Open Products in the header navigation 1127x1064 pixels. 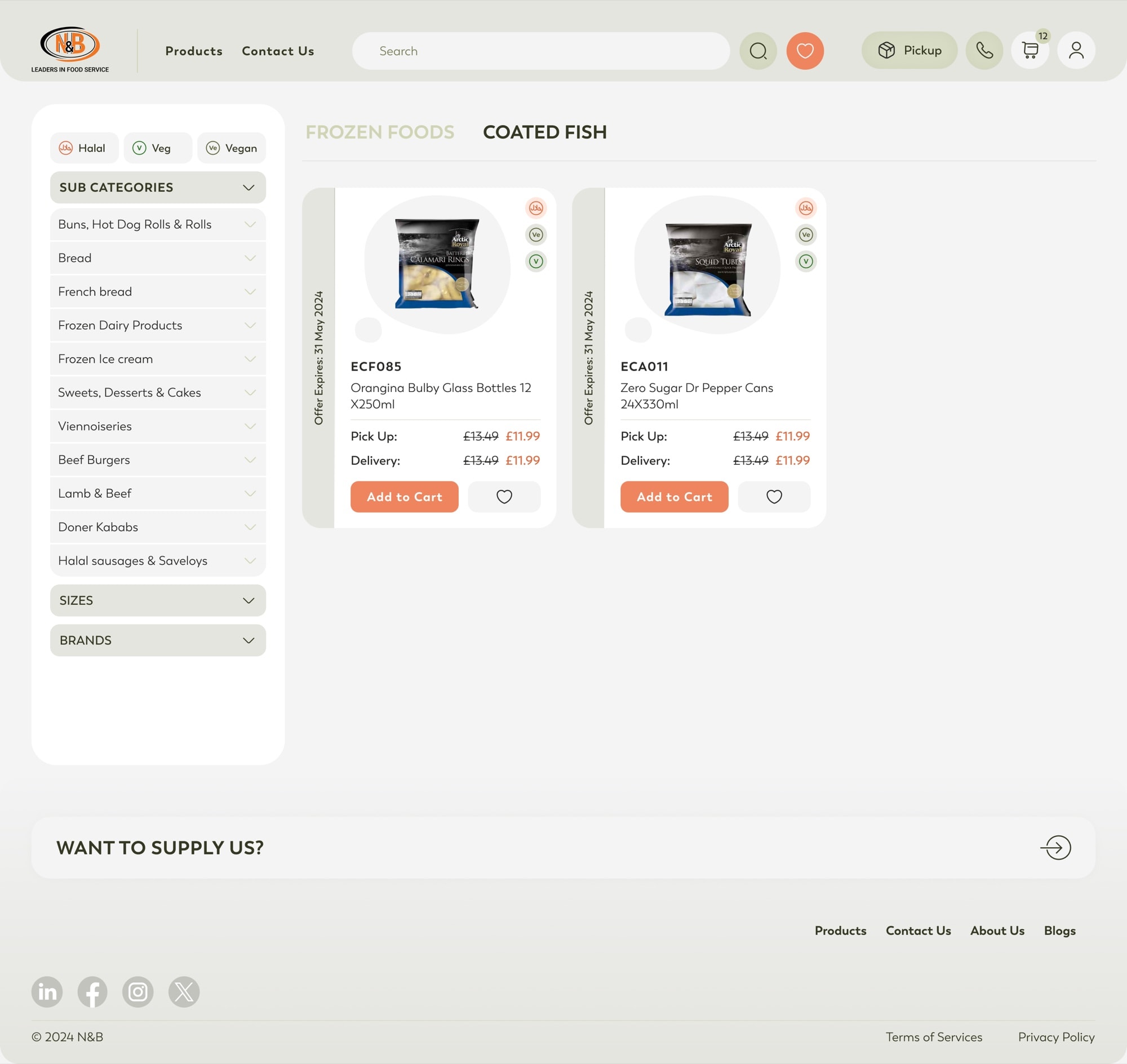[194, 51]
